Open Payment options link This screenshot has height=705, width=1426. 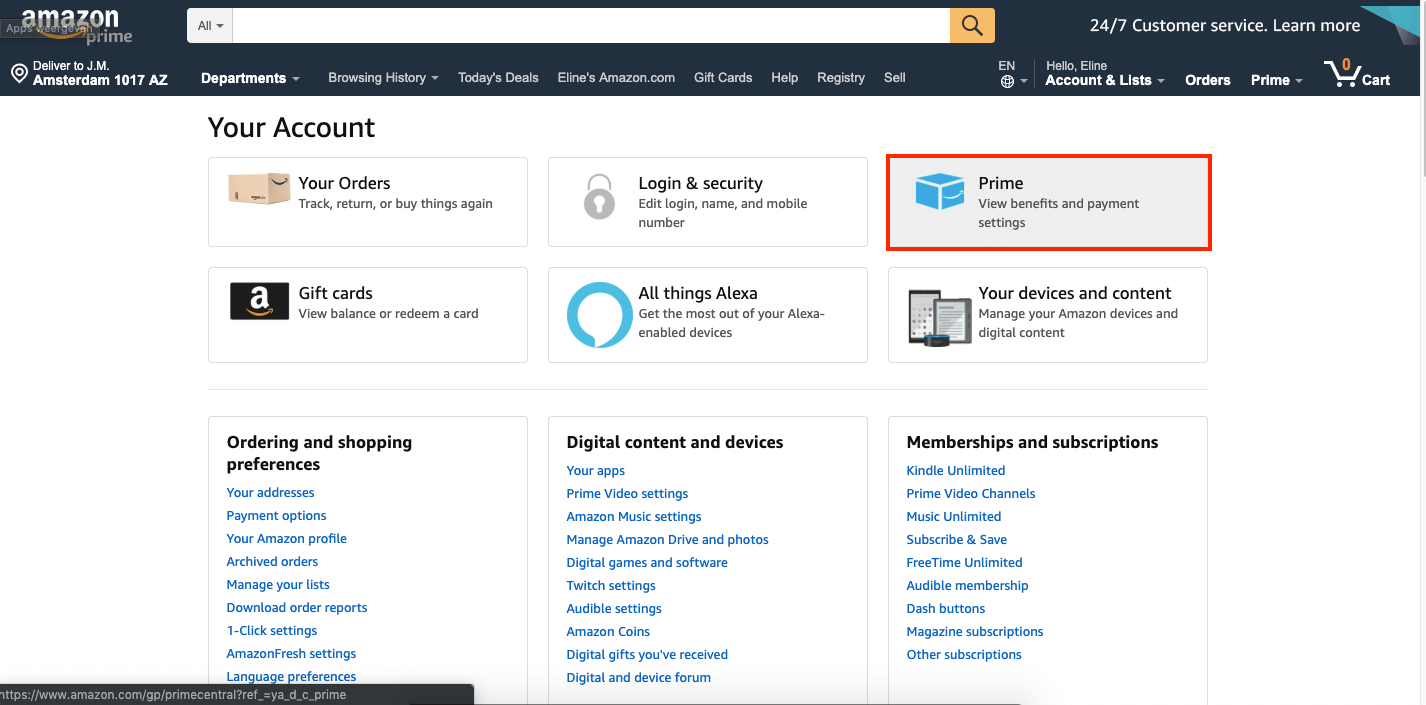276,515
